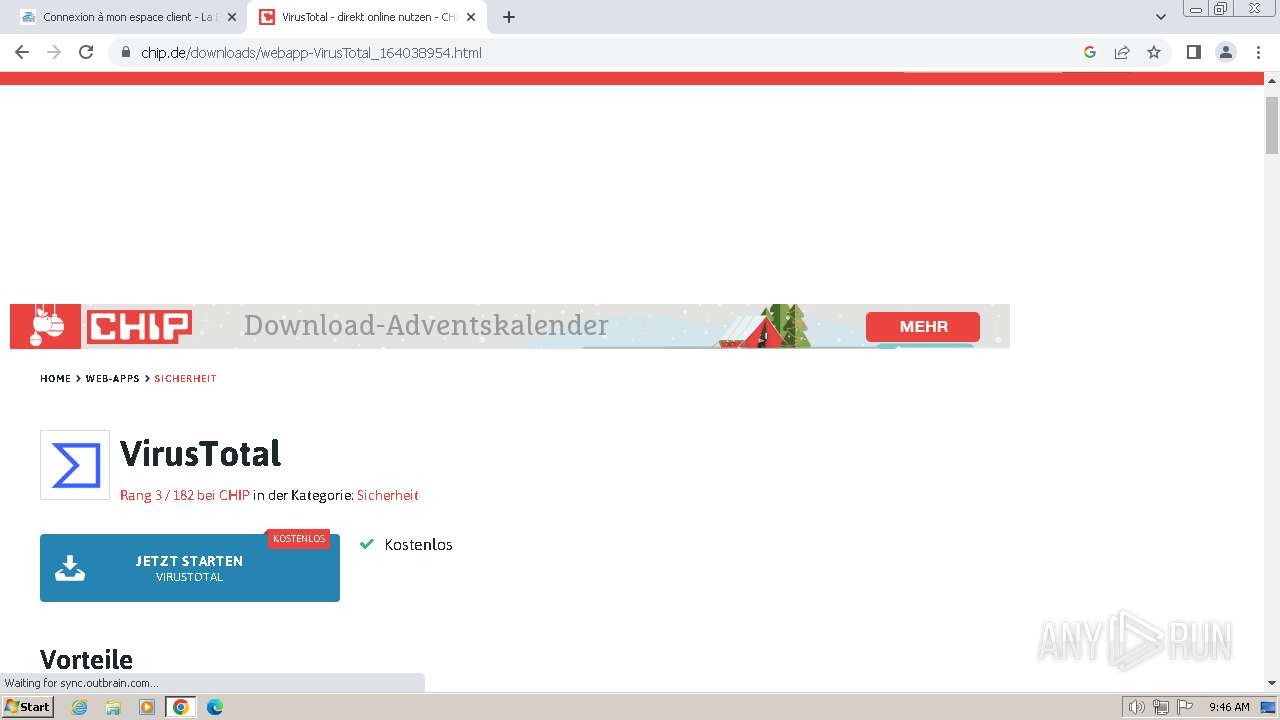Launch Internet Explorer from taskbar

80,707
